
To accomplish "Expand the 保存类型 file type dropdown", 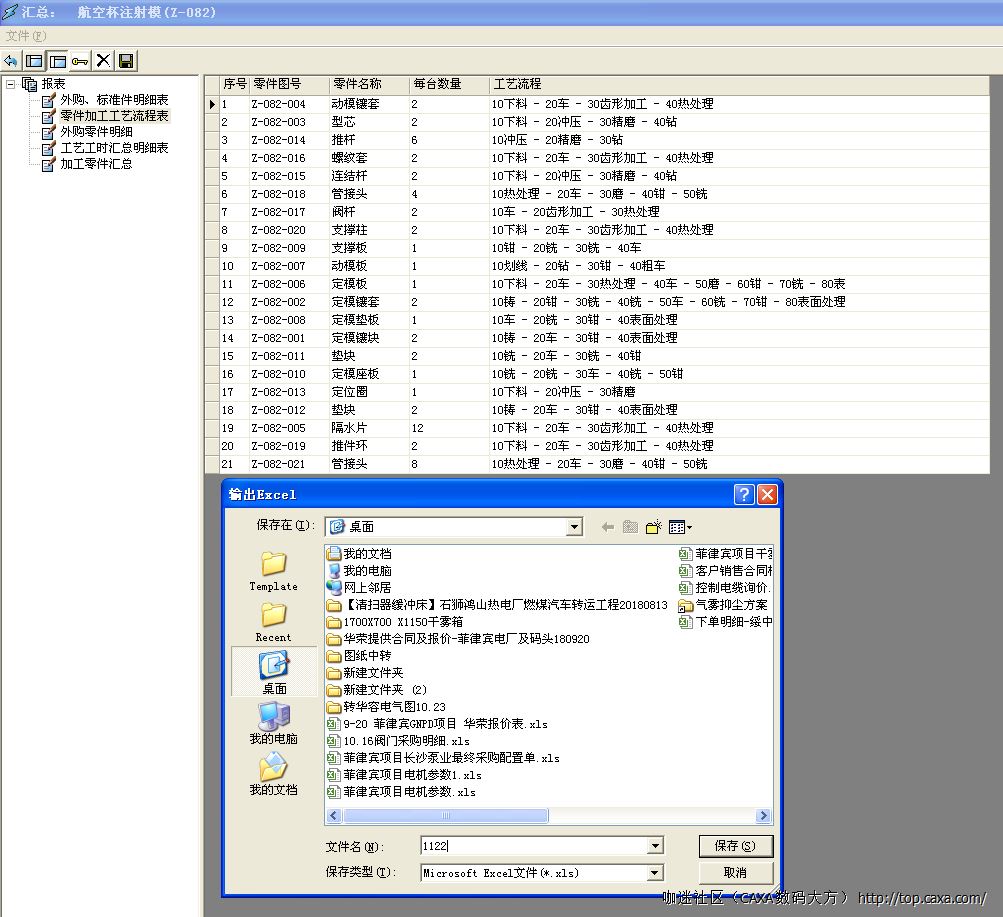I will (x=656, y=873).
